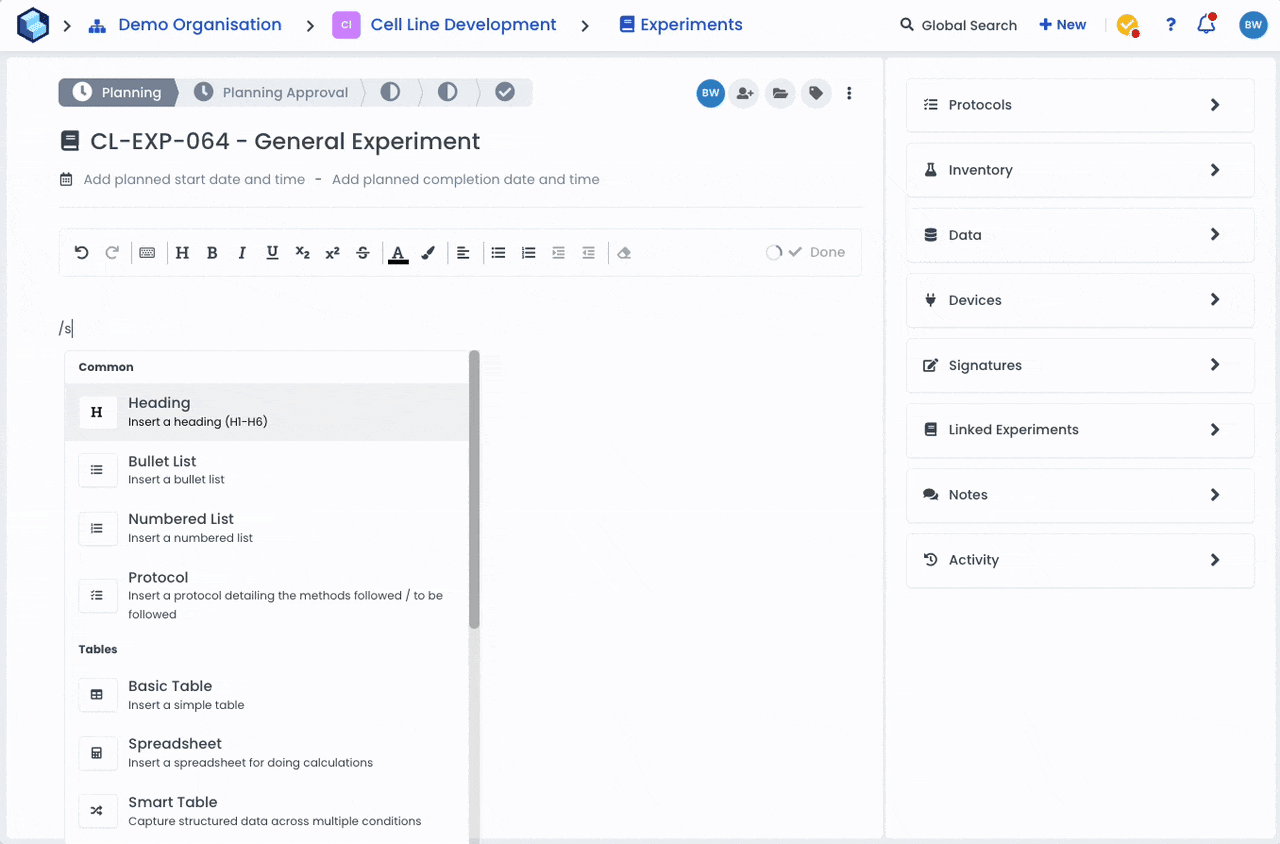The width and height of the screenshot is (1280, 844).
Task: Choose Basic Table from the slash menu
Action: pyautogui.click(x=266, y=695)
